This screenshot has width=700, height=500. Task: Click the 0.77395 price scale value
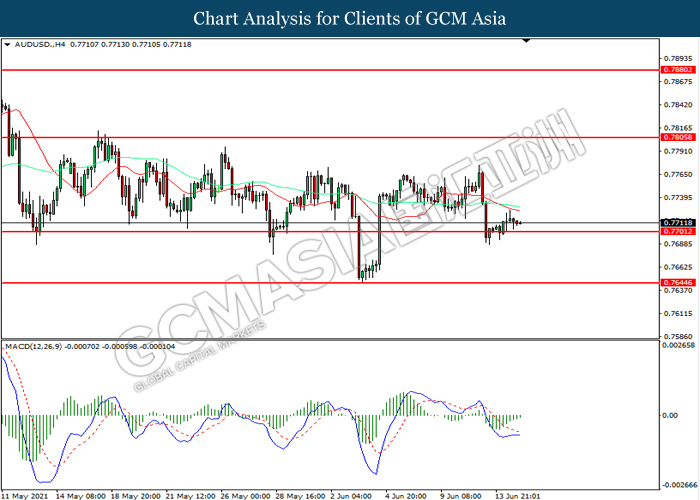679,198
